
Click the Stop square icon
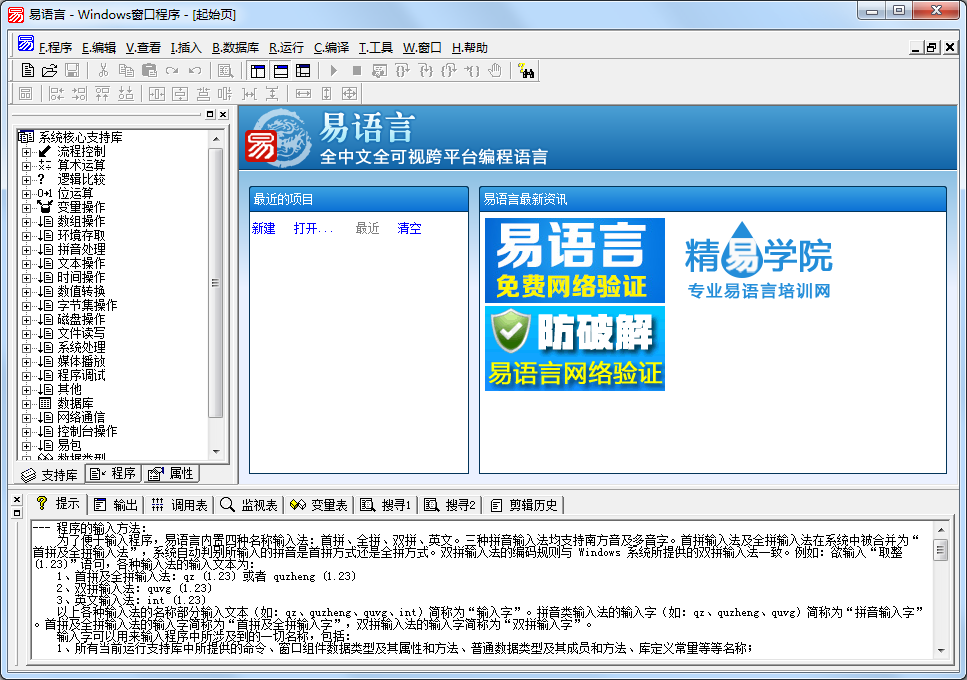(356, 71)
